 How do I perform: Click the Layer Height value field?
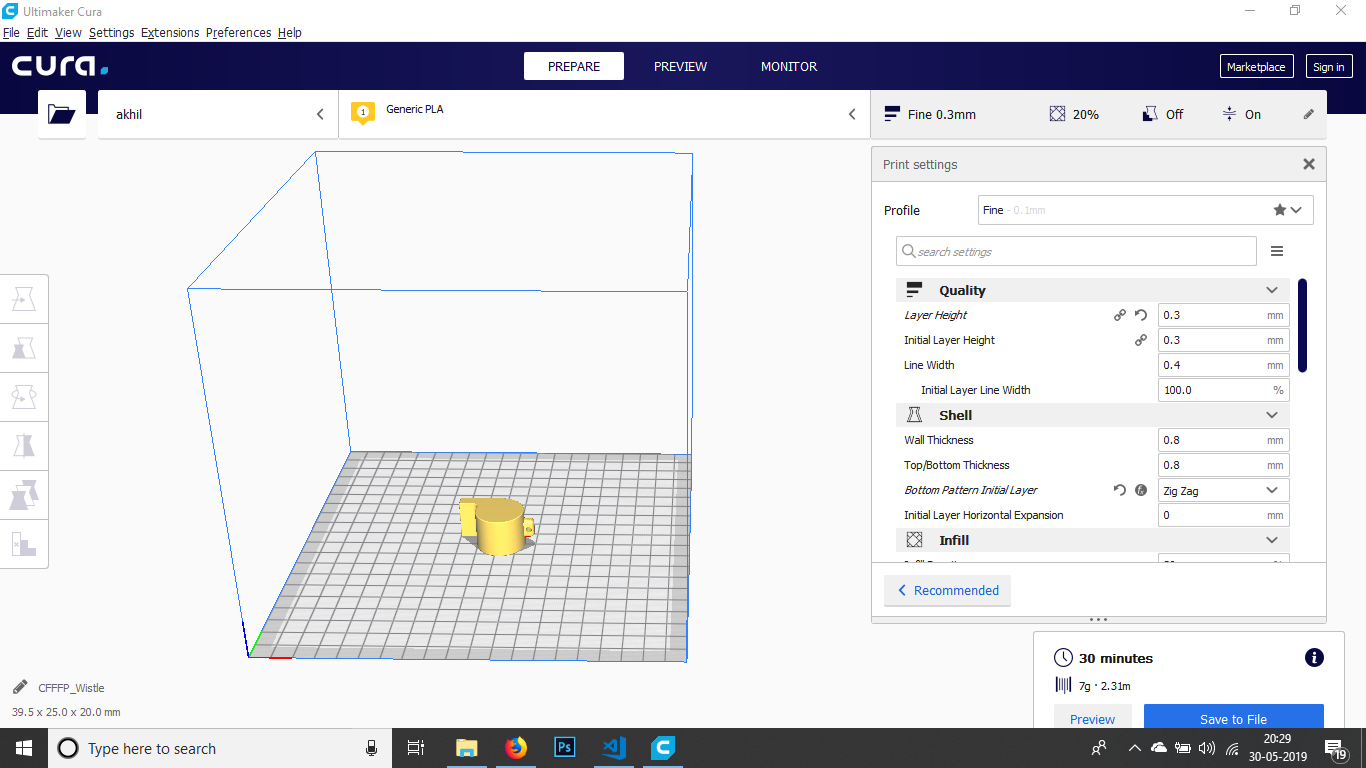(1224, 315)
